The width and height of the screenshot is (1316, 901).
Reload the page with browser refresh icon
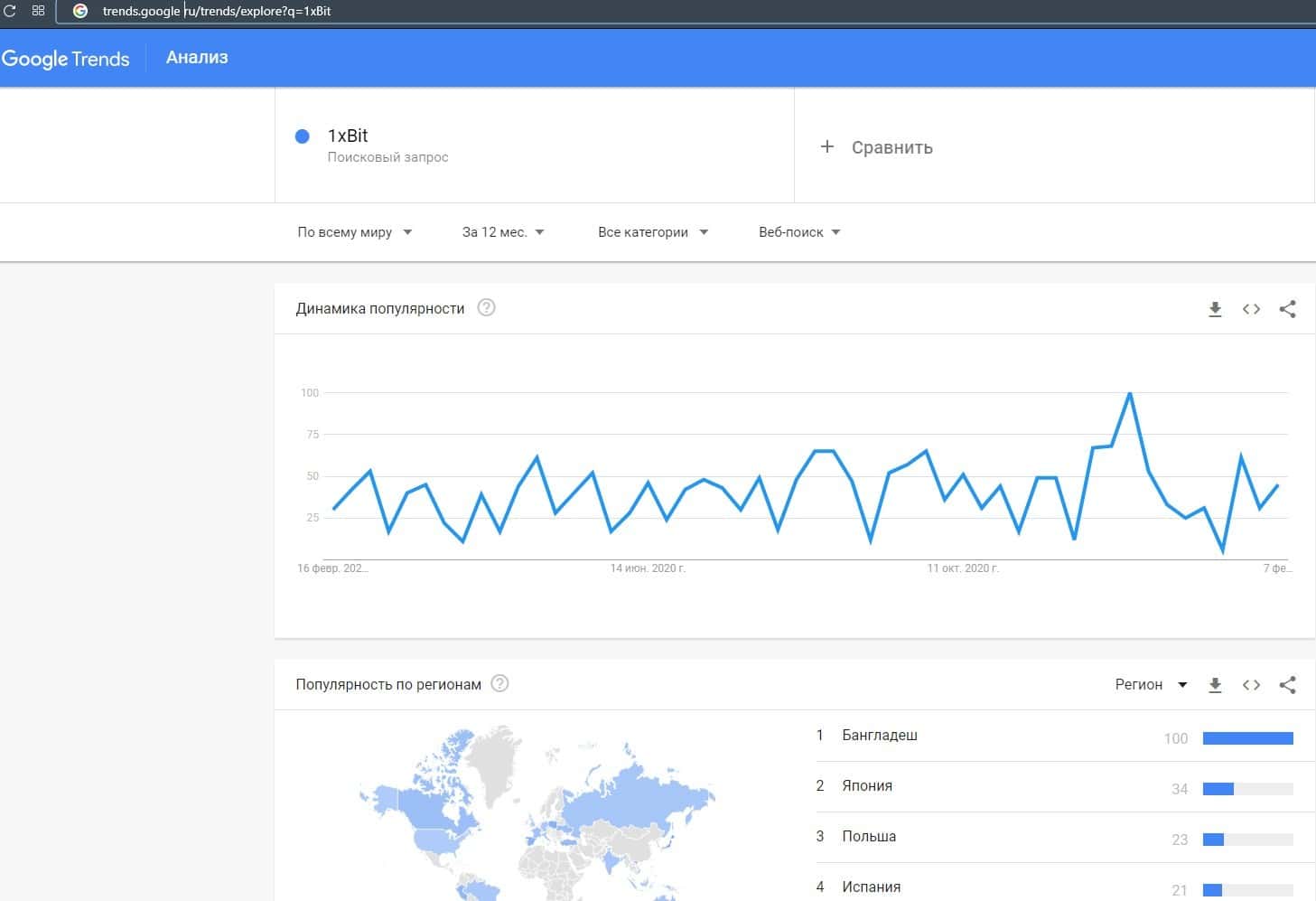point(11,11)
